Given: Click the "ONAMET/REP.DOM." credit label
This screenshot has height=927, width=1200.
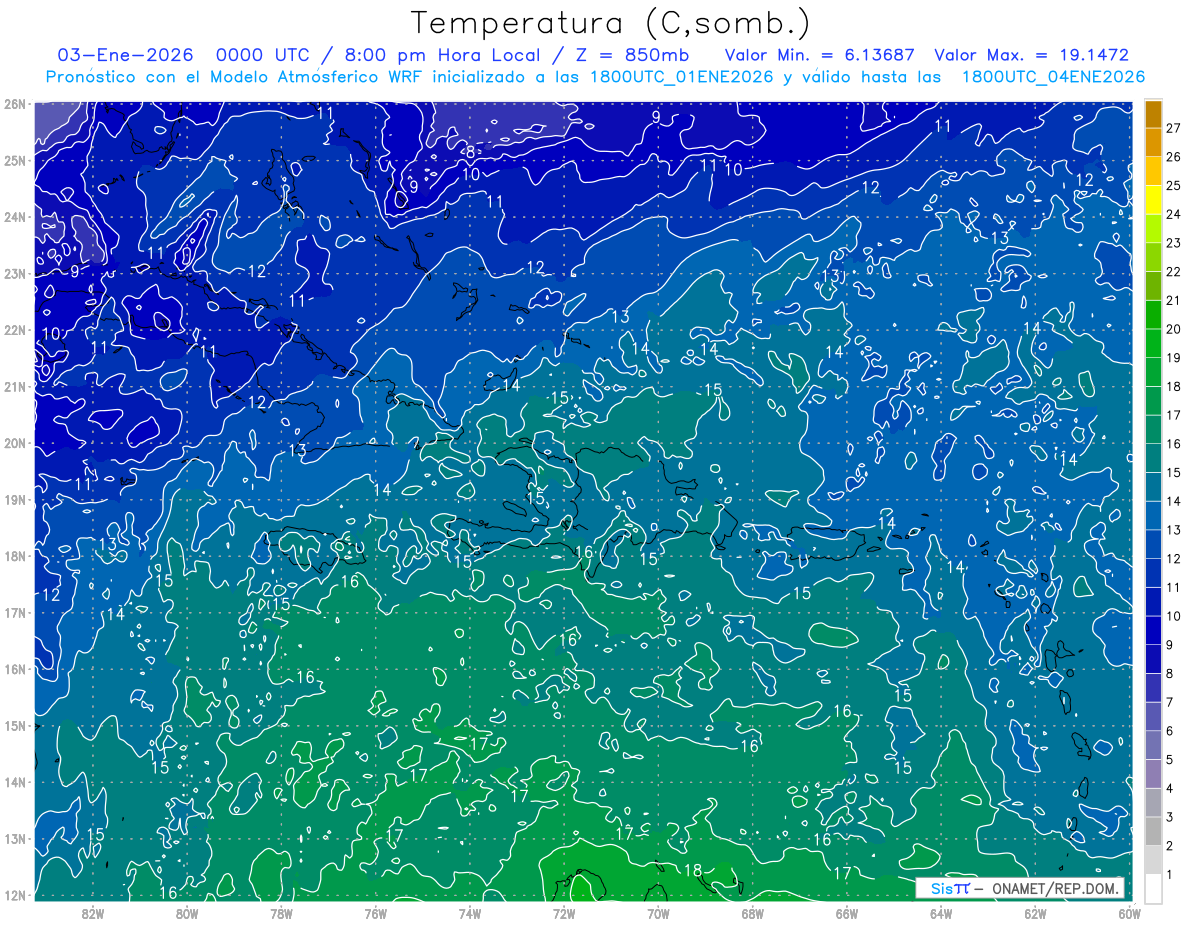Looking at the screenshot, I should (x=1057, y=888).
